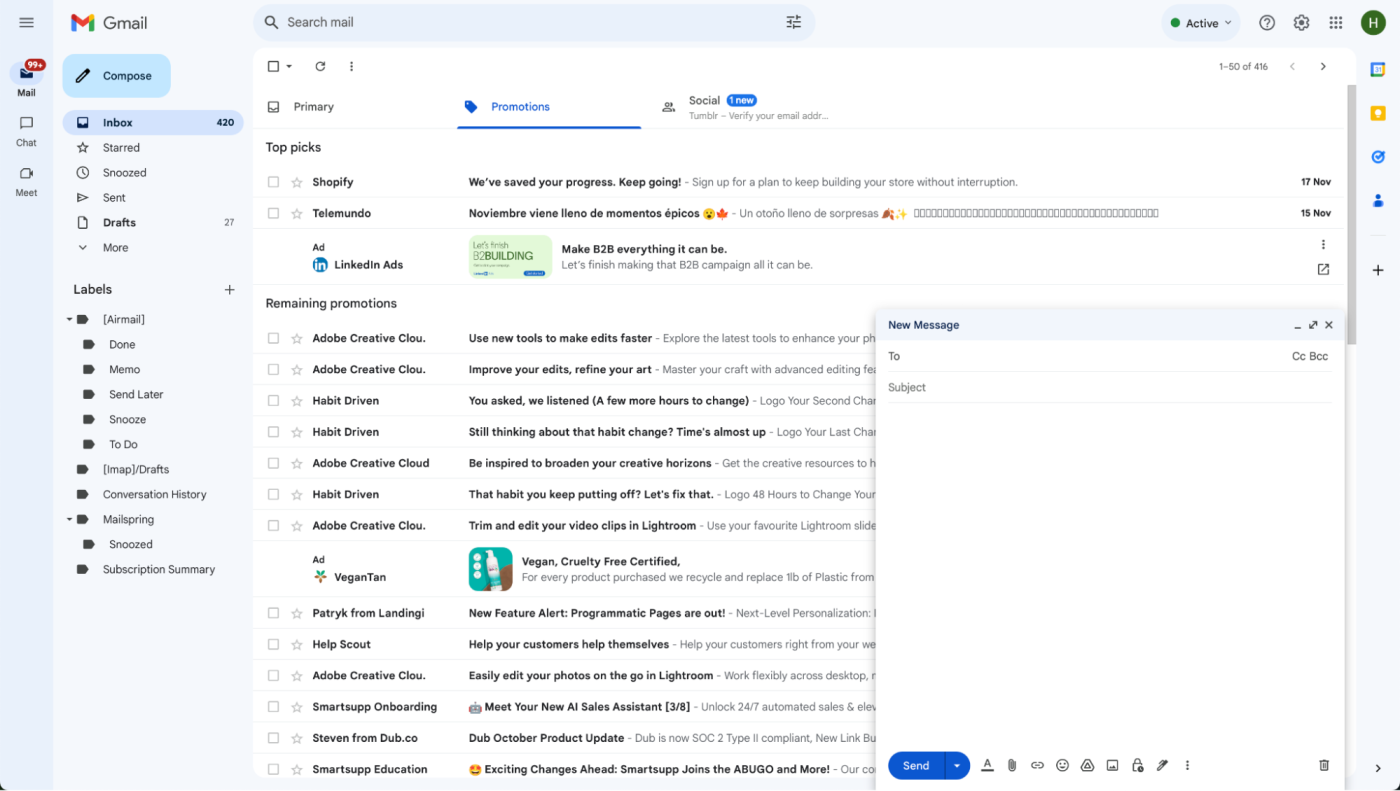Image resolution: width=1400 pixels, height=791 pixels.
Task: Open the More options menu above the mail list
Action: [x=351, y=67]
